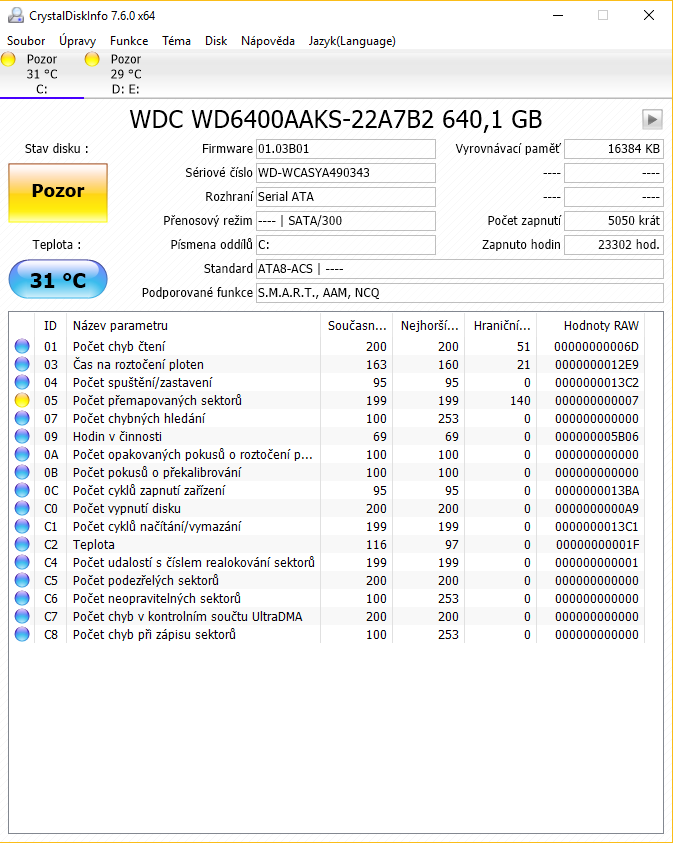Image resolution: width=673 pixels, height=843 pixels.
Task: Click the Zapnuto hodin field 23302 hod.
Action: pos(614,245)
